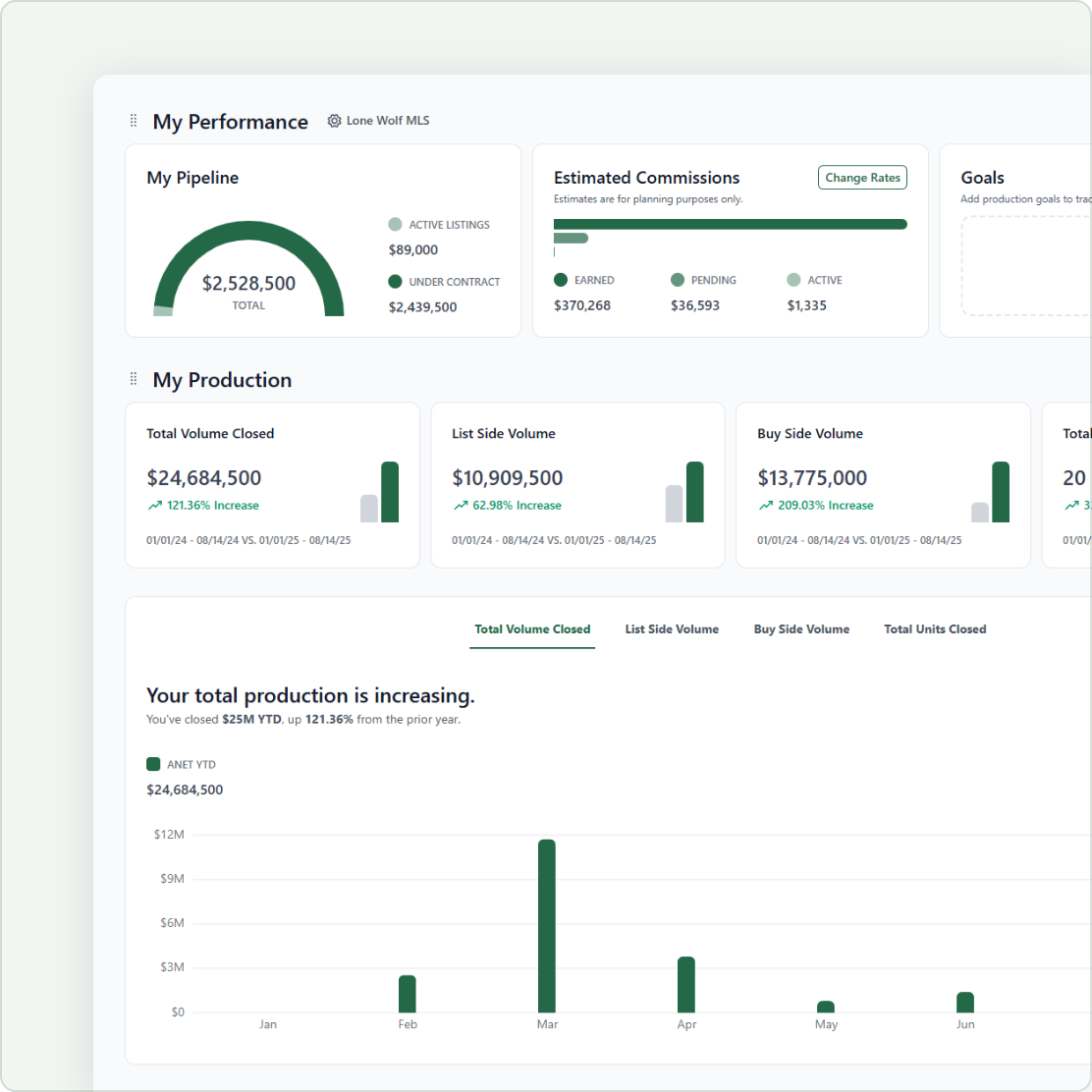Click the pipeline gauge total $2,528,500
1092x1092 pixels.
pos(248,284)
